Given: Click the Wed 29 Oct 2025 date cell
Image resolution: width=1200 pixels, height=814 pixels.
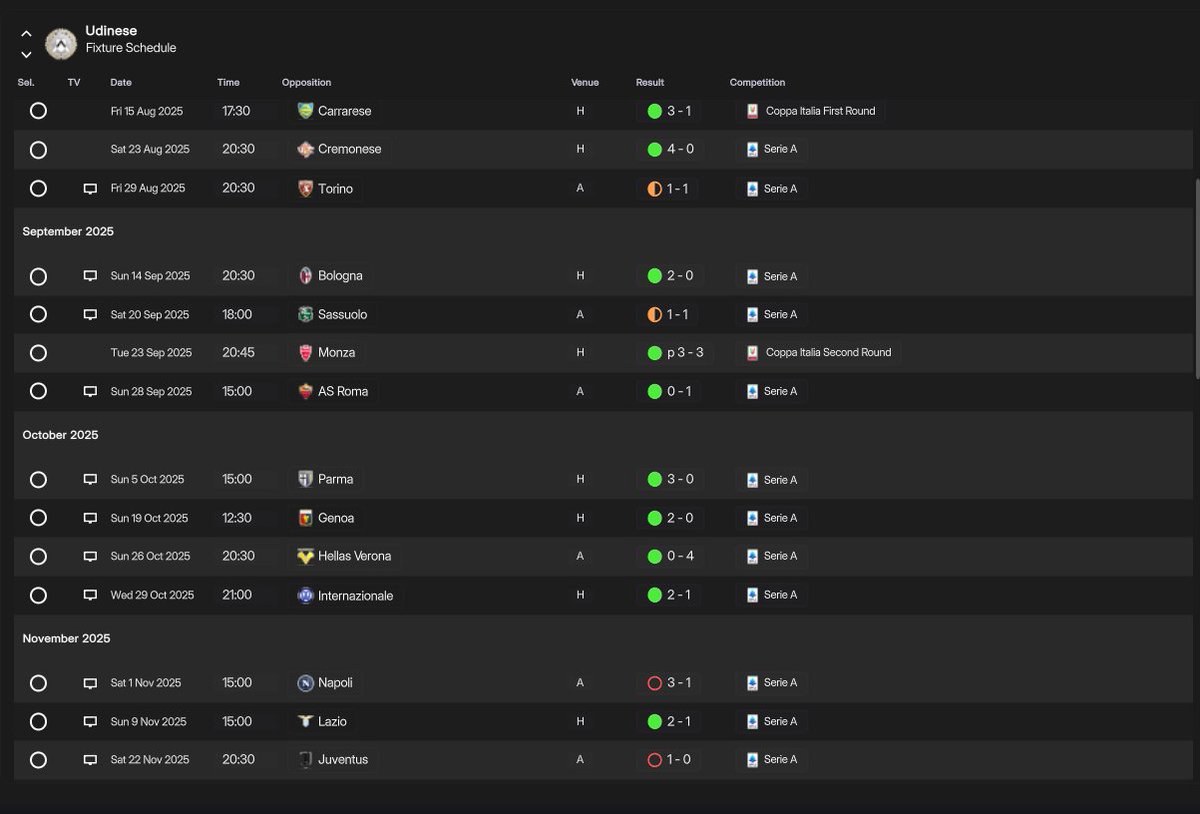Looking at the screenshot, I should point(152,595).
